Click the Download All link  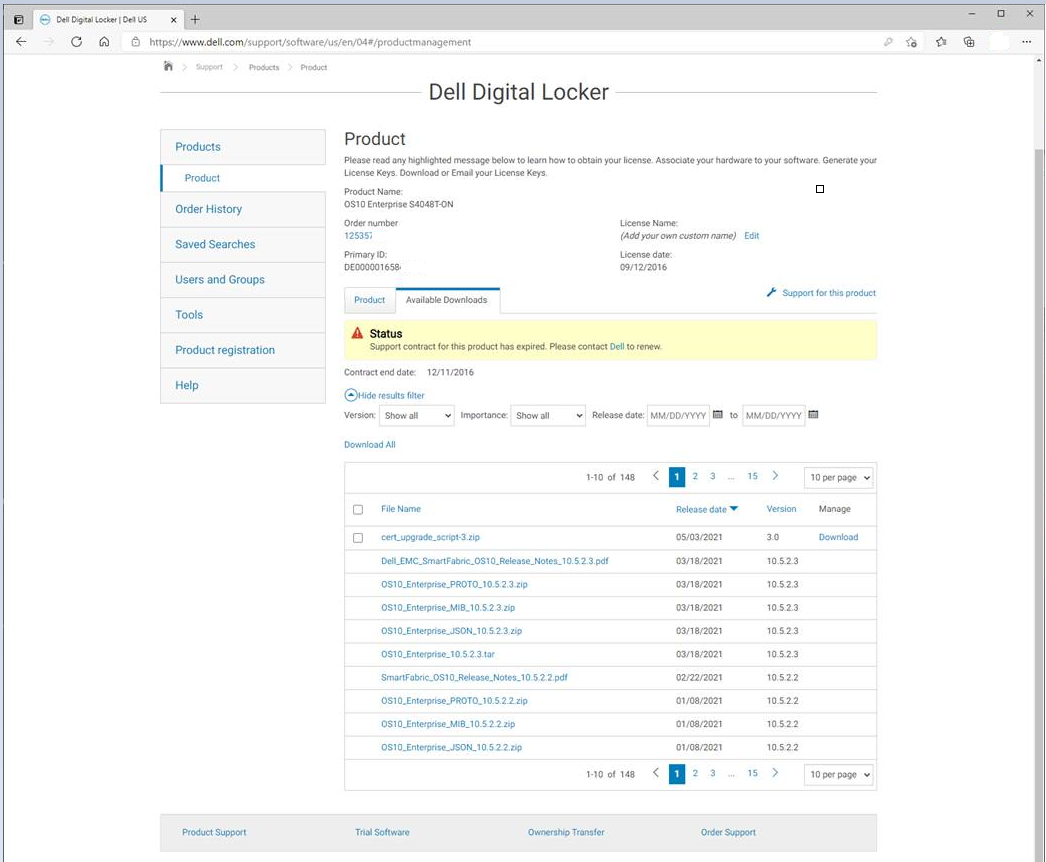(x=370, y=445)
